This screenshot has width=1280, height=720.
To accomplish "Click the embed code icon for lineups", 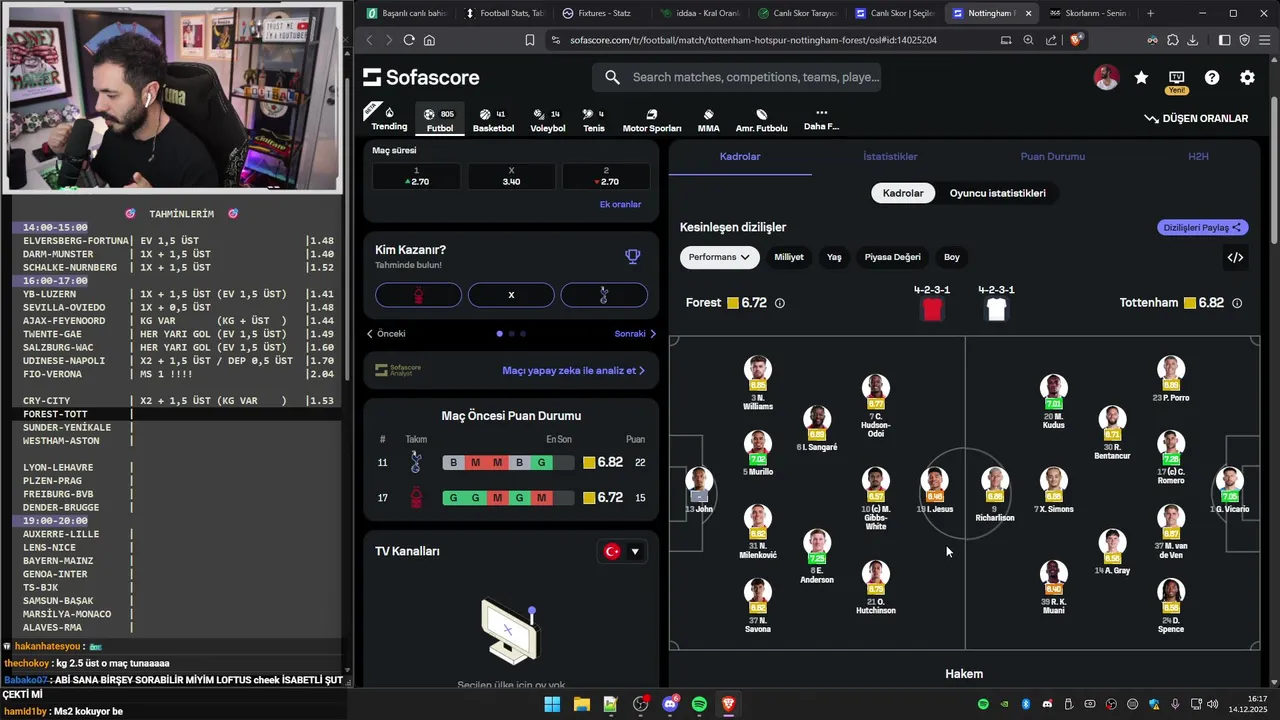I will 1235,257.
